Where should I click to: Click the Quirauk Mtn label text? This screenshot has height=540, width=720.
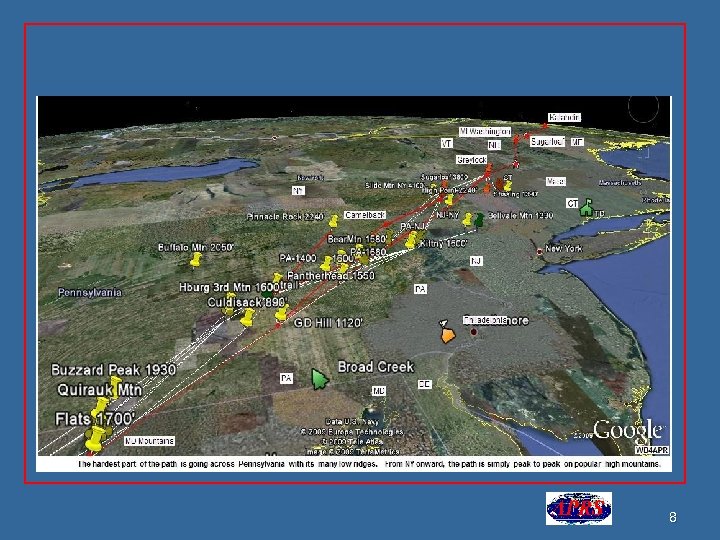(x=99, y=390)
